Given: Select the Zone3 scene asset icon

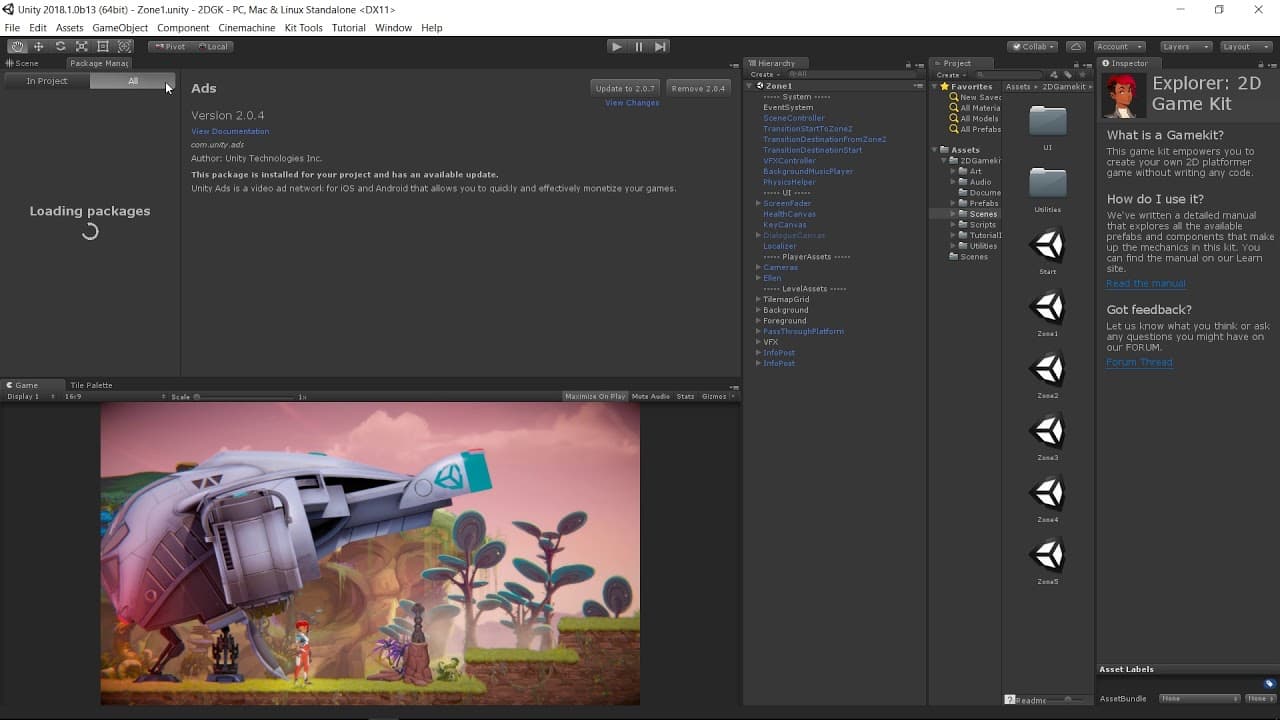Looking at the screenshot, I should tap(1047, 431).
